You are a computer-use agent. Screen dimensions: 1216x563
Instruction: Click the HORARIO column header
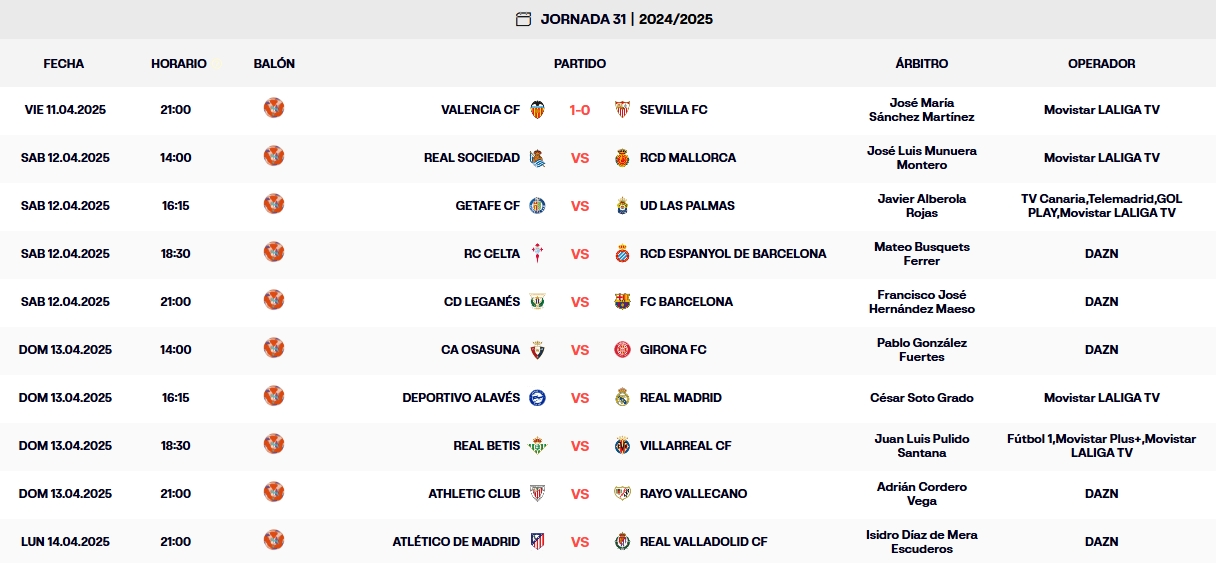(x=179, y=63)
